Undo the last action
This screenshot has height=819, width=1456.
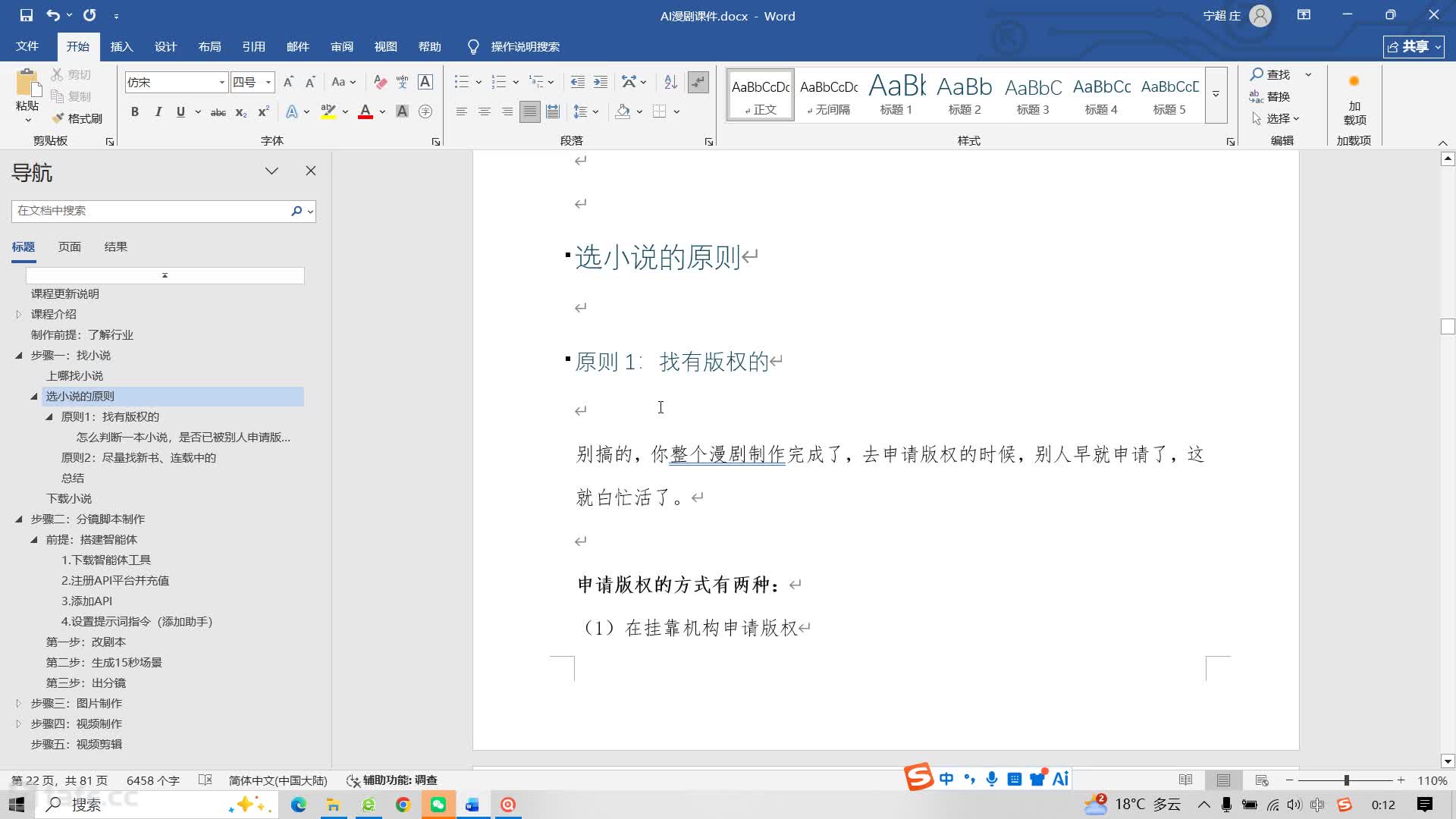[52, 15]
